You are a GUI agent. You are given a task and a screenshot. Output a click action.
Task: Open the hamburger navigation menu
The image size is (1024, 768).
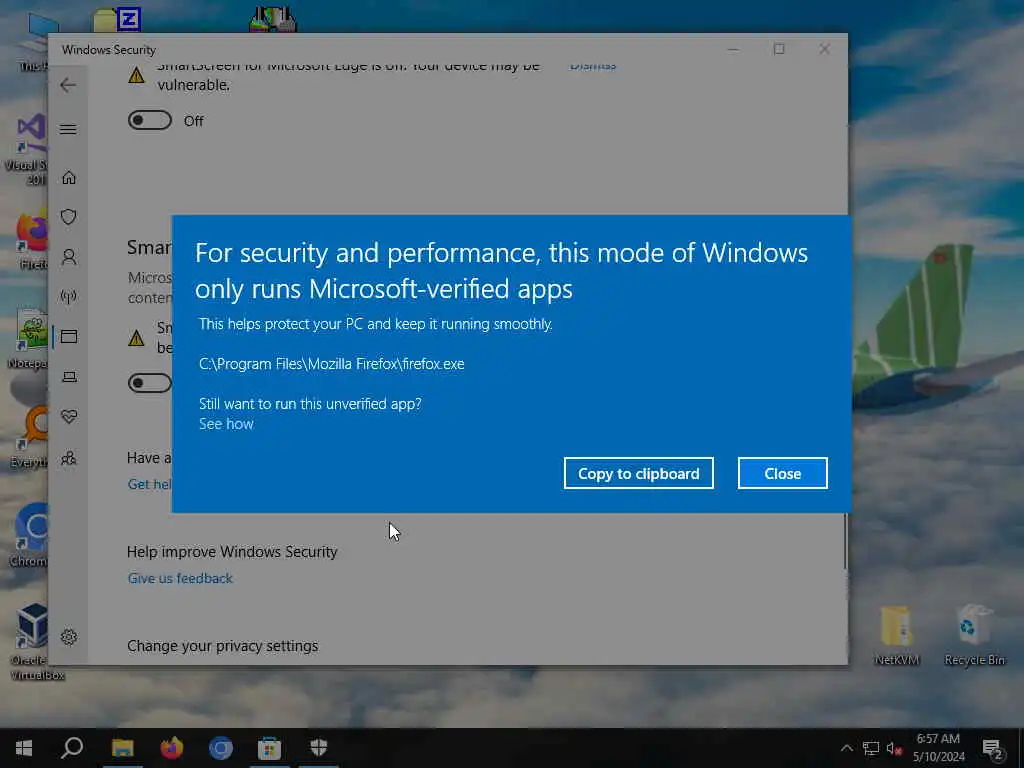click(68, 129)
